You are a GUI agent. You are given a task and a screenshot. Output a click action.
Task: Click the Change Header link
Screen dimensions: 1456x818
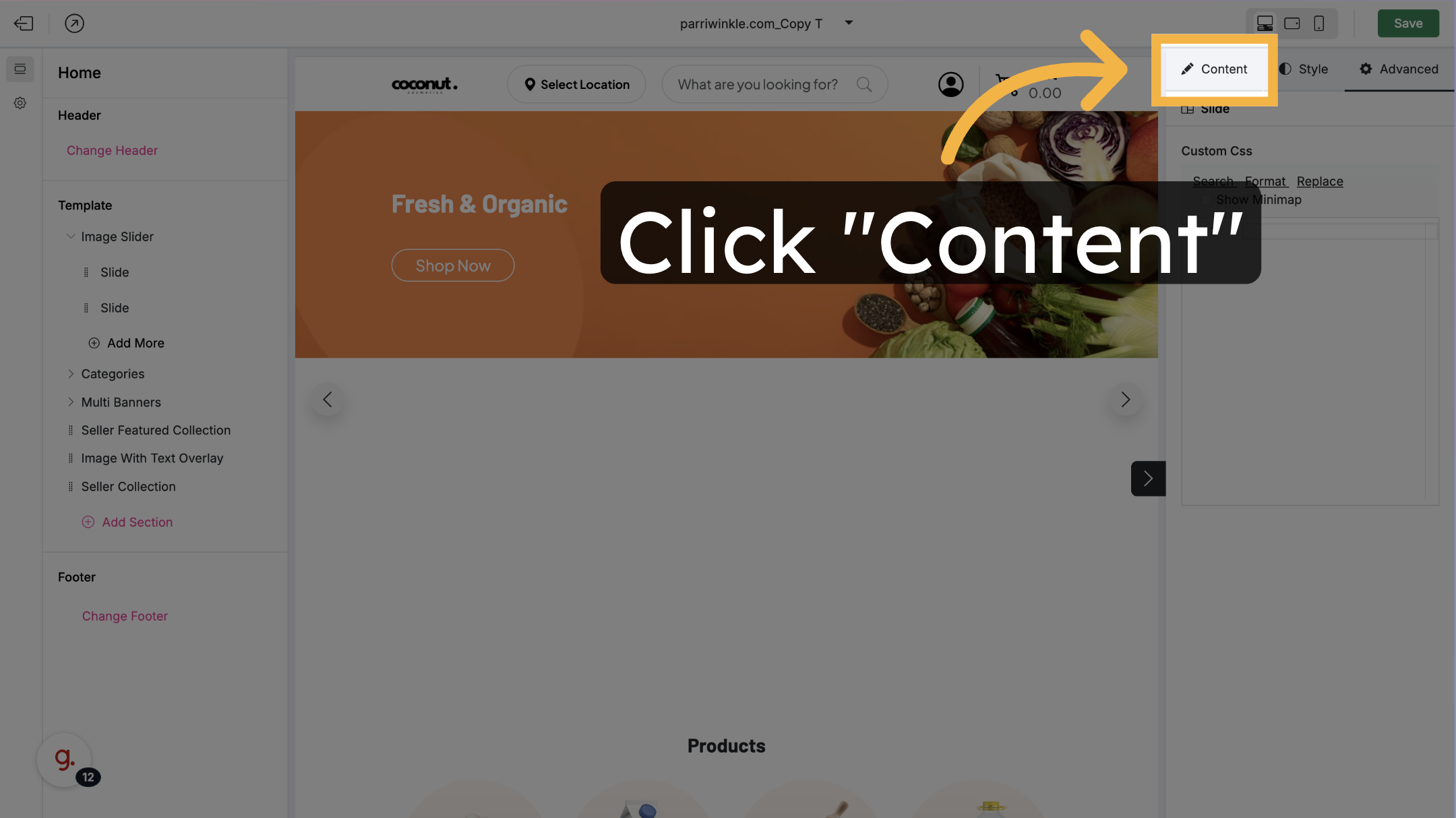[x=112, y=150]
